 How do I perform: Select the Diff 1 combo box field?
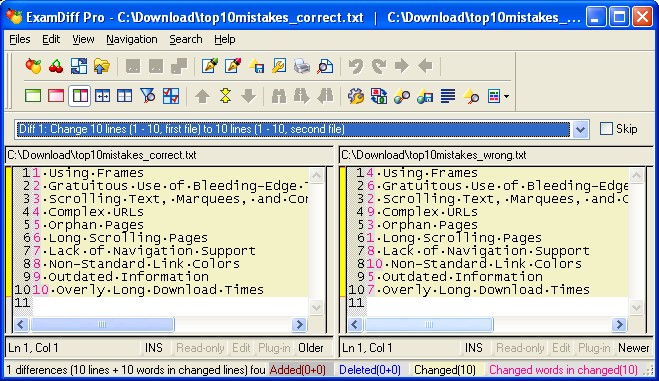click(x=293, y=129)
